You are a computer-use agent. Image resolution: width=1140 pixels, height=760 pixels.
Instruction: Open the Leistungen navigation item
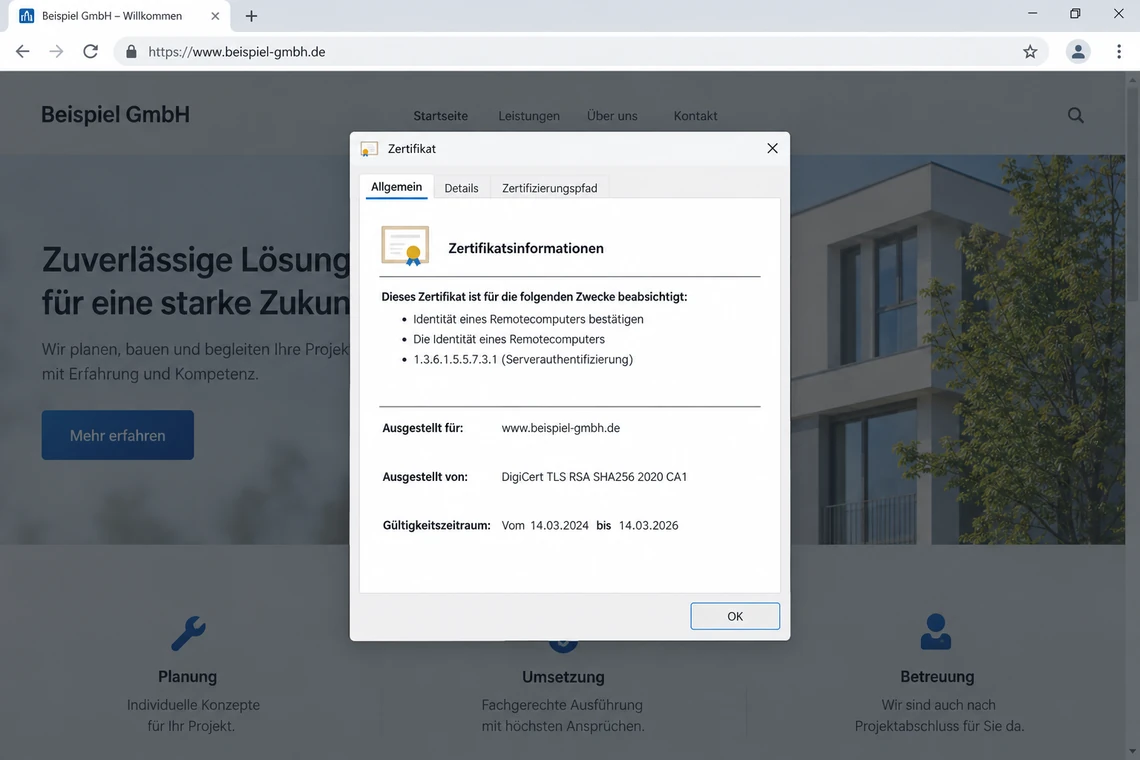(529, 116)
